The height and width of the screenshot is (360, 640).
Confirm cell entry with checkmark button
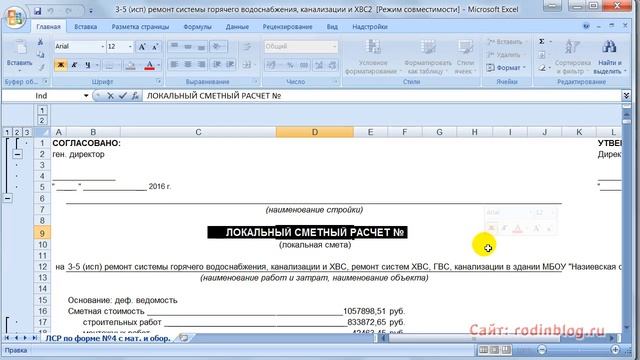(x=122, y=96)
